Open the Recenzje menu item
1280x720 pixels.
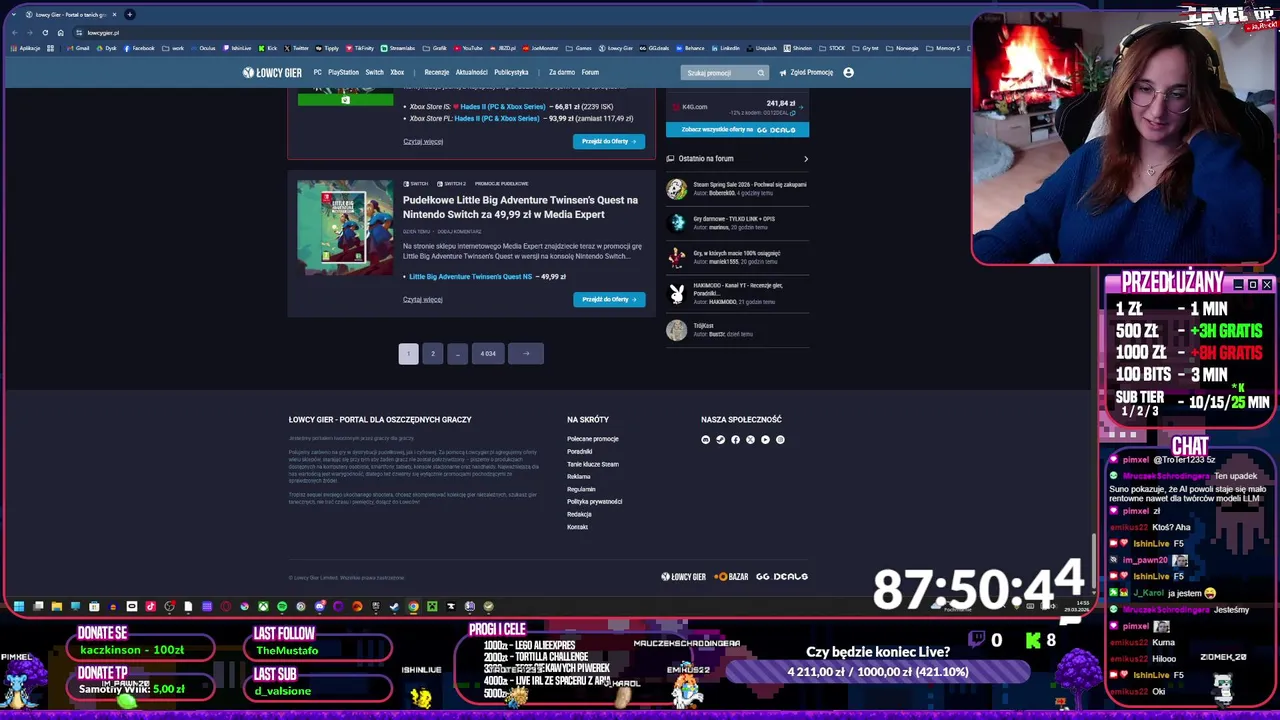click(x=437, y=72)
